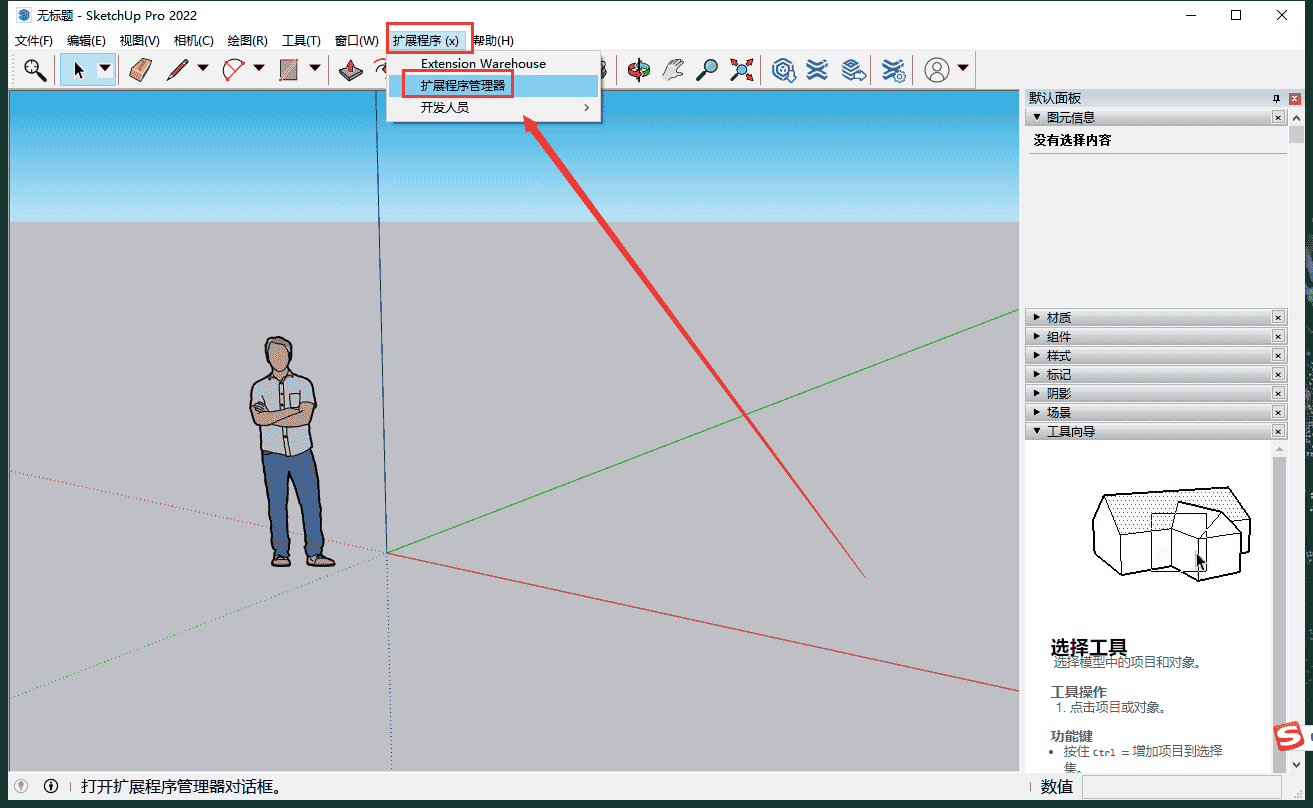This screenshot has height=808, width=1313.
Task: Open the 开发人员 submenu
Action: pos(494,107)
